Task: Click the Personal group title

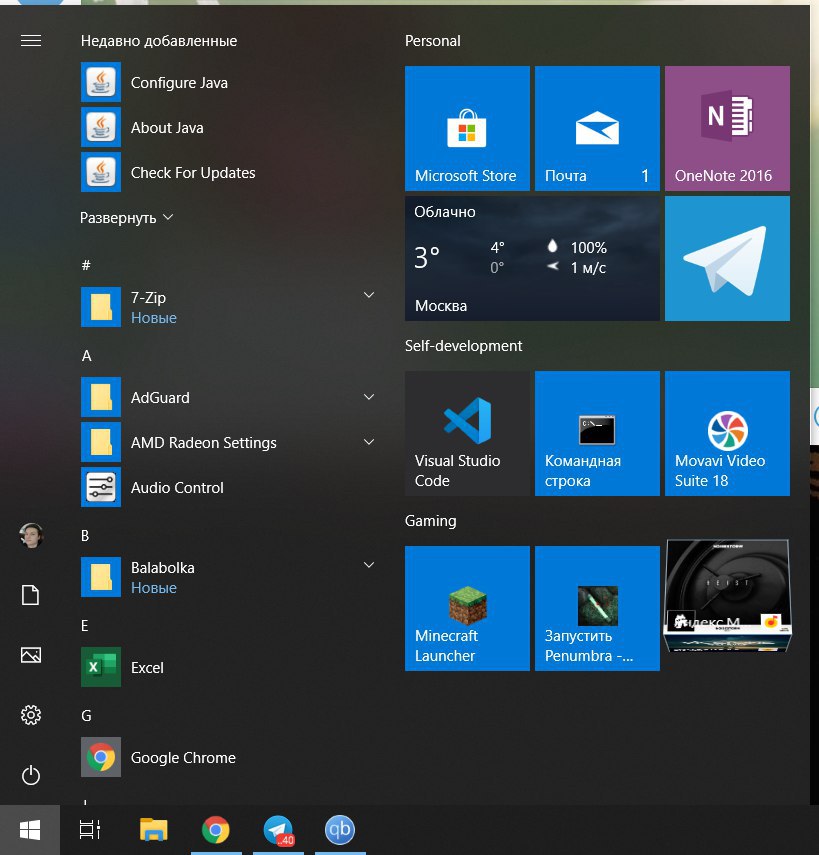Action: pyautogui.click(x=432, y=41)
